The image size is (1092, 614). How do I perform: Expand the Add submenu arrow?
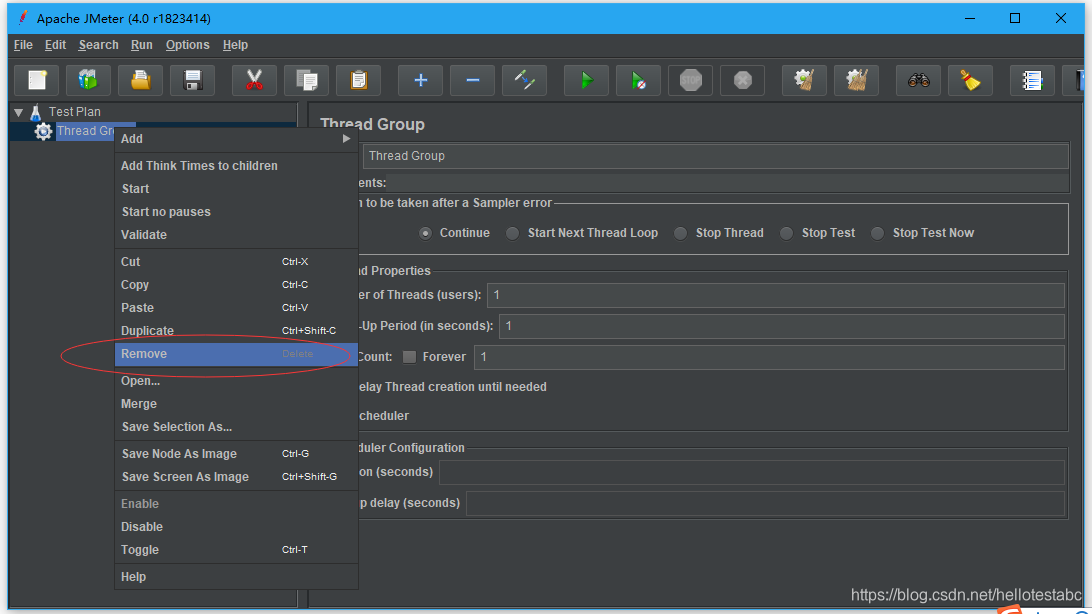click(346, 139)
